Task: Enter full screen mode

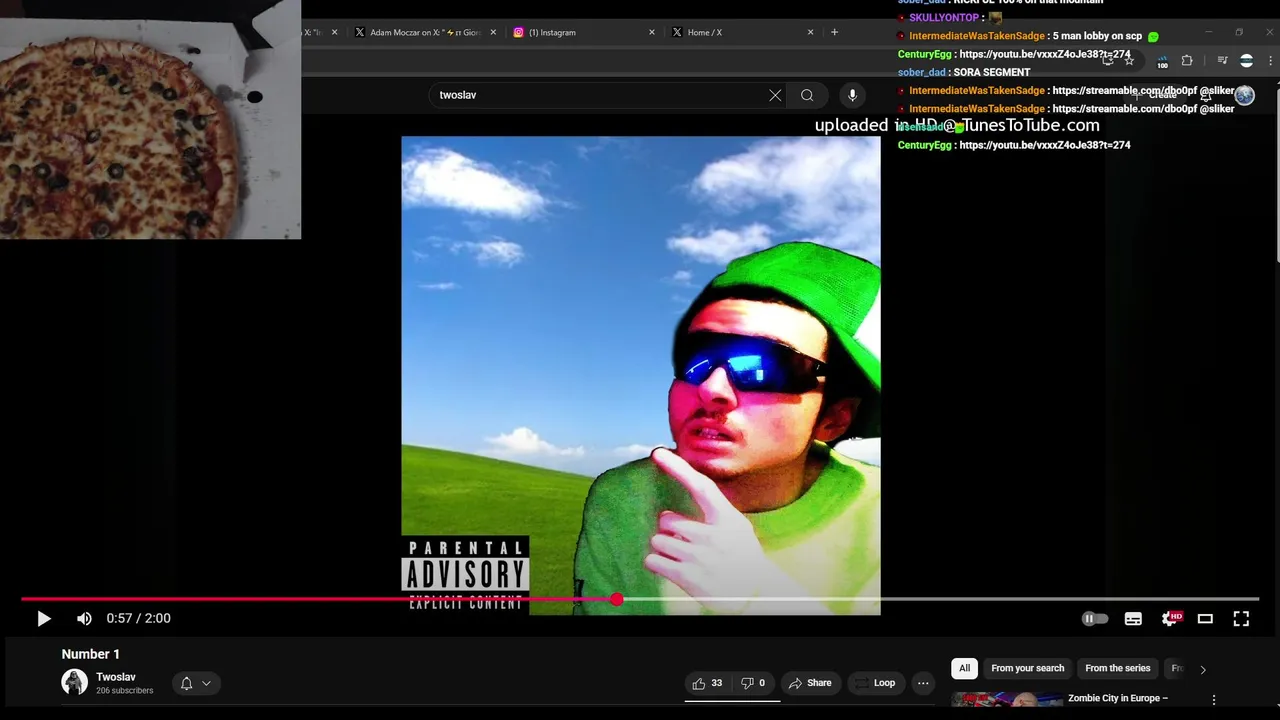Action: coord(1241,619)
